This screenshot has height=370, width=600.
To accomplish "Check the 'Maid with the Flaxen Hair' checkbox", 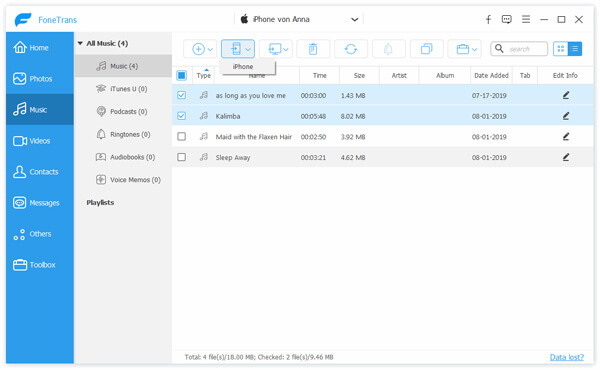I will (182, 136).
